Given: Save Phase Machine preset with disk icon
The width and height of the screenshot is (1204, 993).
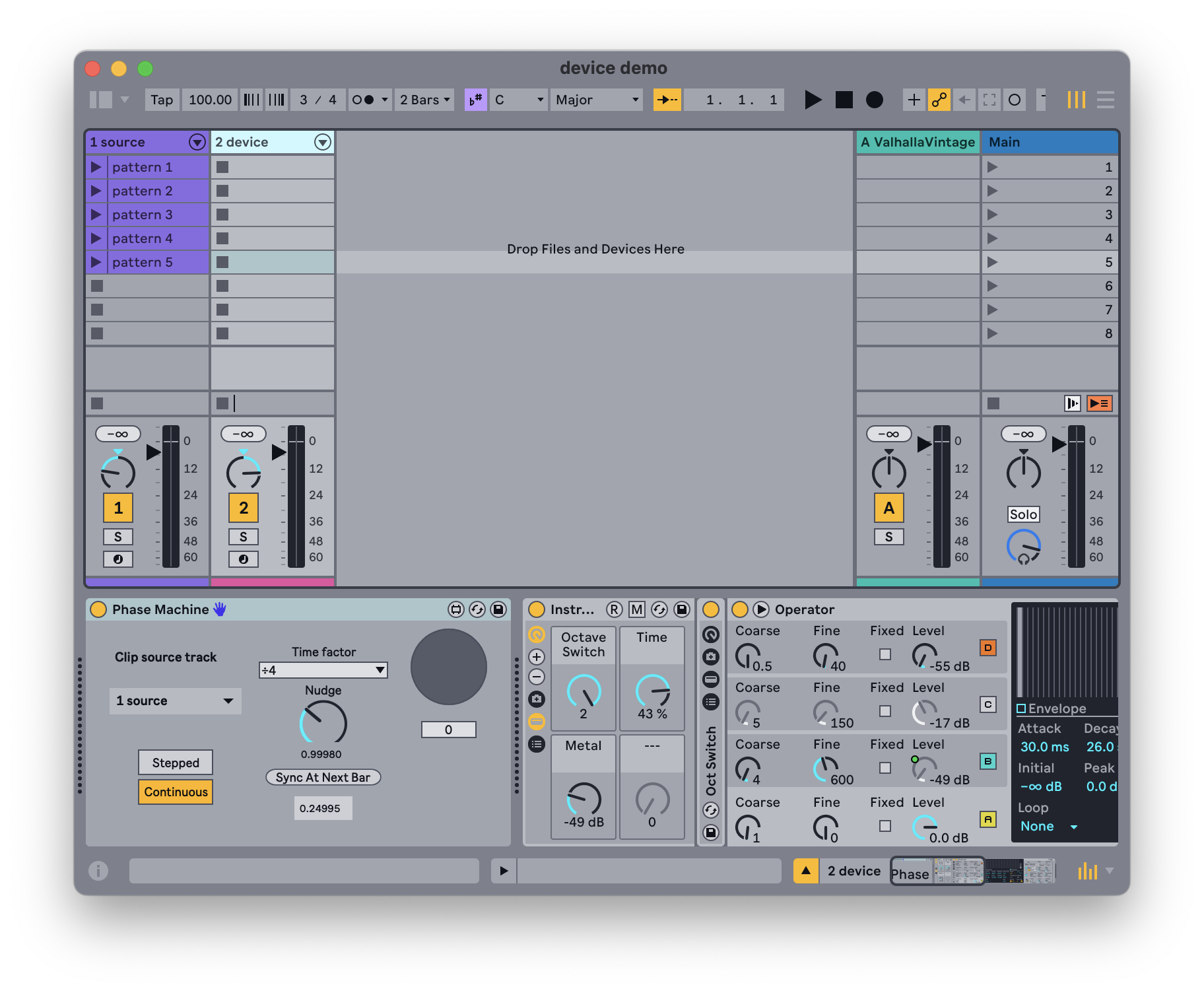Looking at the screenshot, I should point(498,609).
